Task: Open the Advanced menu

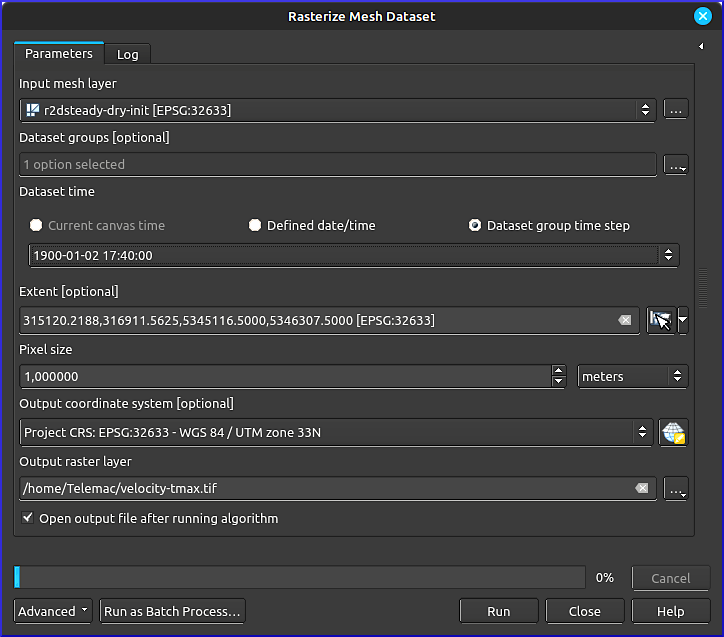Action: (53, 611)
